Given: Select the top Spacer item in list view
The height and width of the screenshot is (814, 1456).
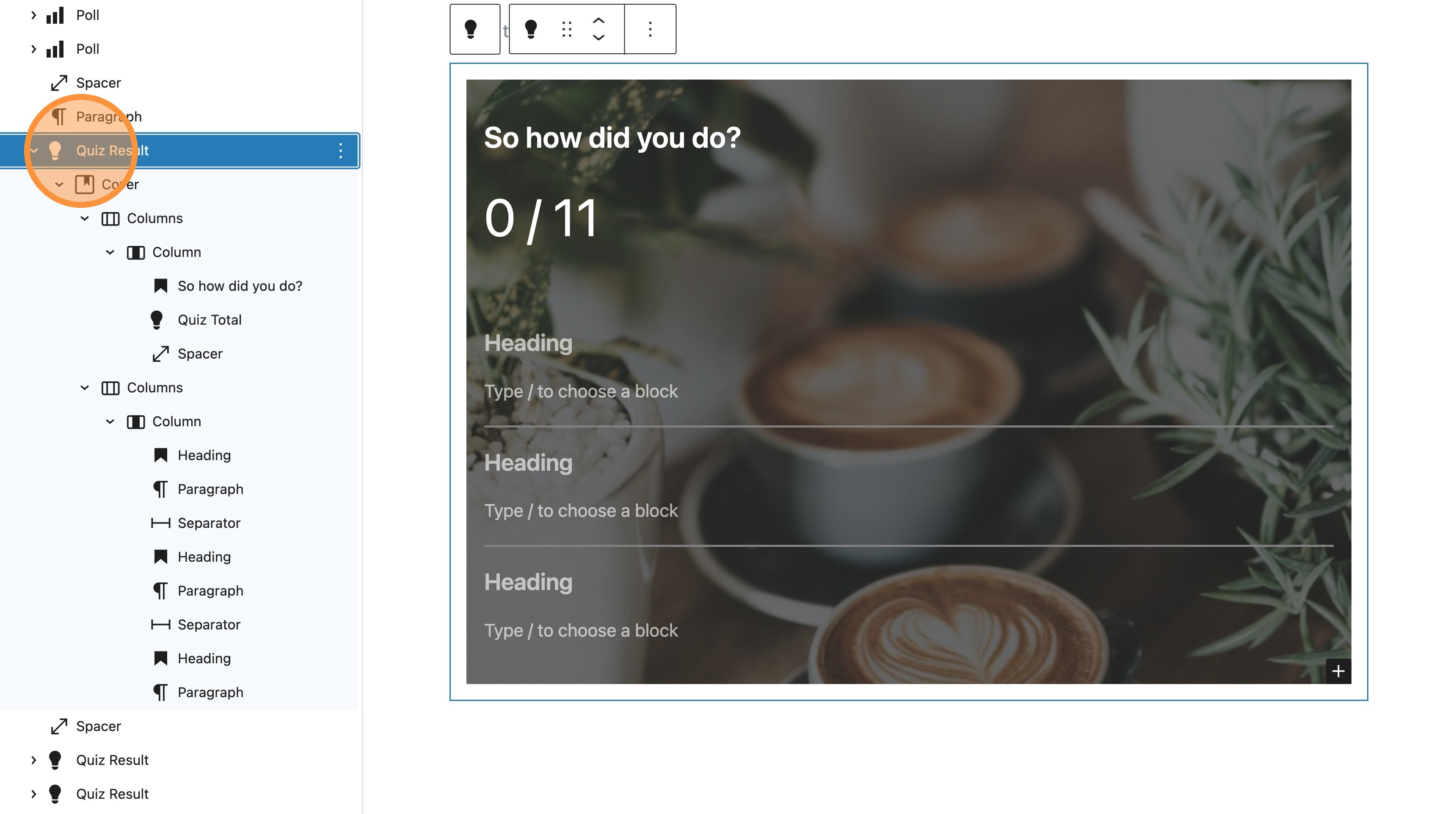Looking at the screenshot, I should (98, 83).
